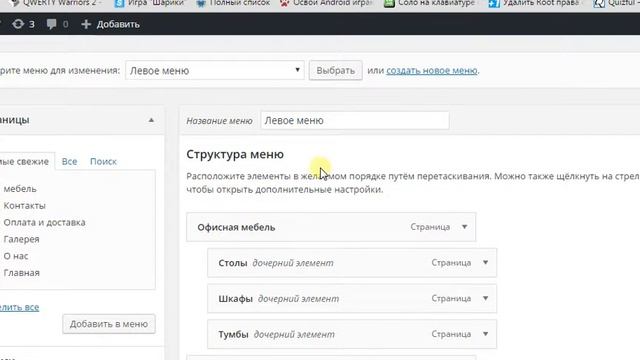Click the Добавить в меню button

click(109, 324)
